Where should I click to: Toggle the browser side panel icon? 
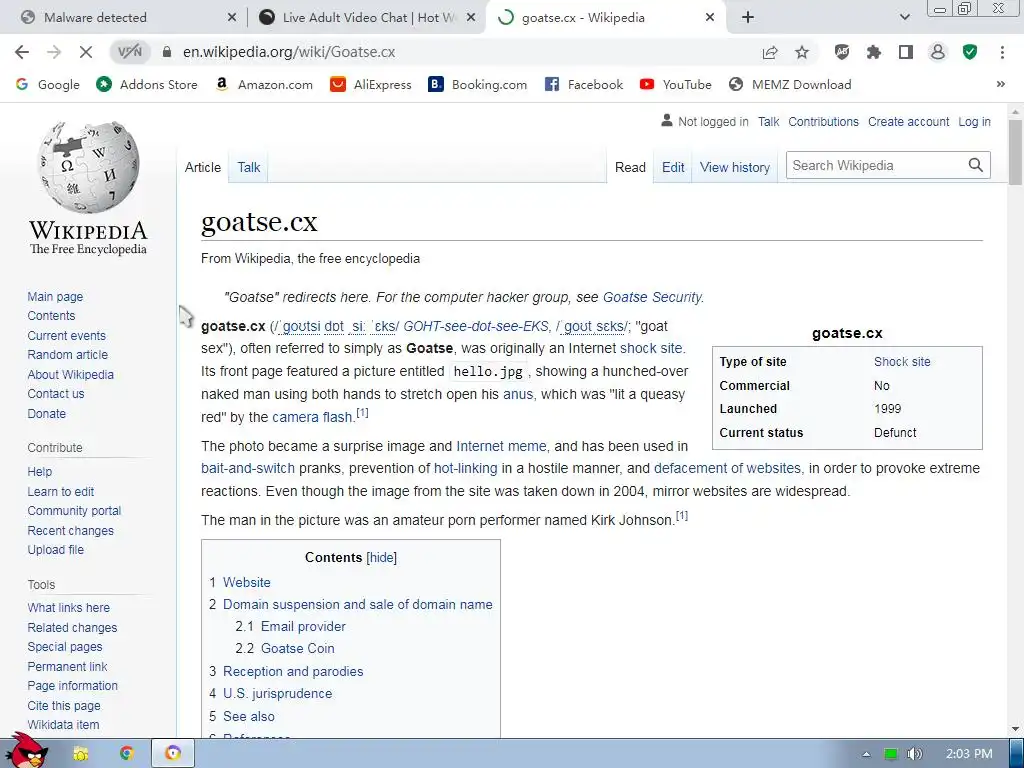coord(906,52)
